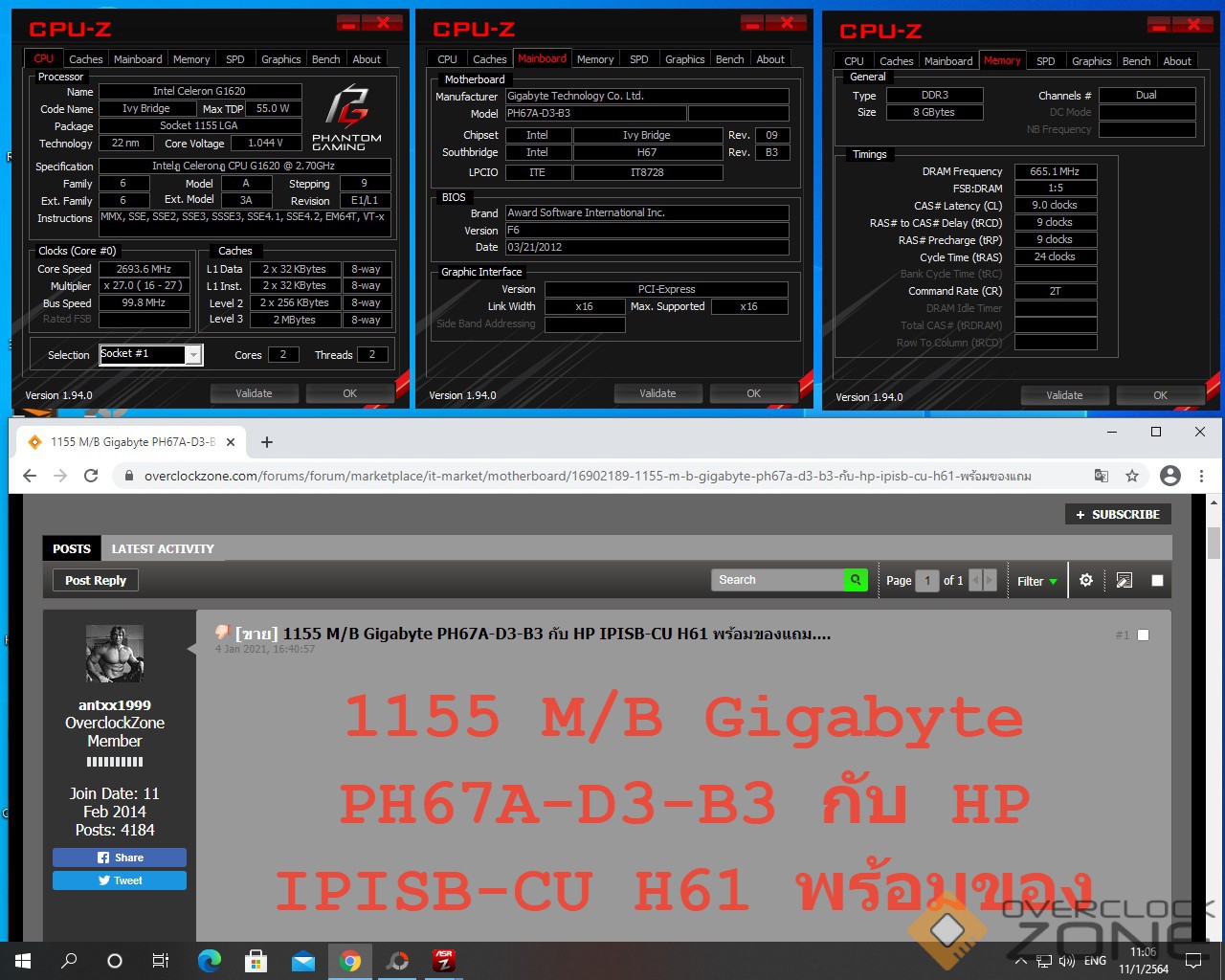Click Validate in the CPU tab window
The width and height of the screenshot is (1225, 980).
254,393
